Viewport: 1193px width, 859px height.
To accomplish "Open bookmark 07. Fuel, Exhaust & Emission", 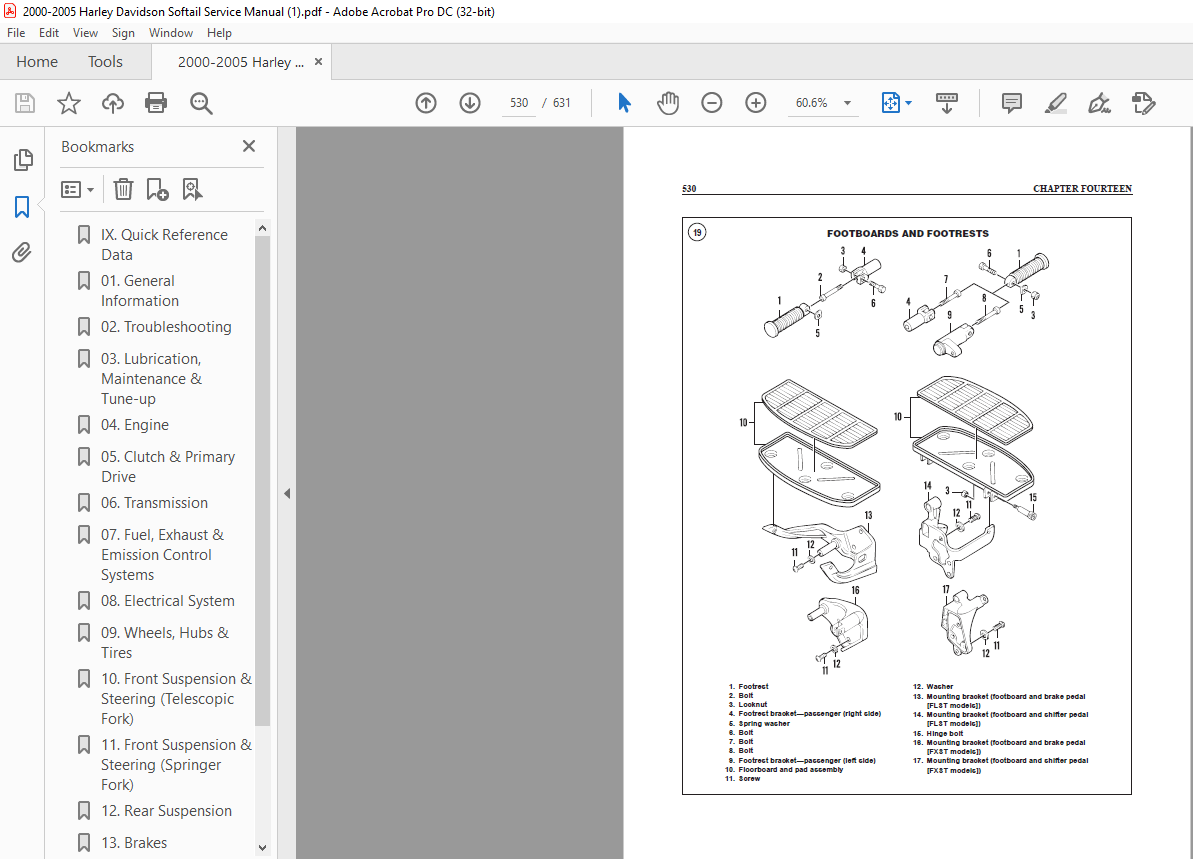I will click(162, 555).
